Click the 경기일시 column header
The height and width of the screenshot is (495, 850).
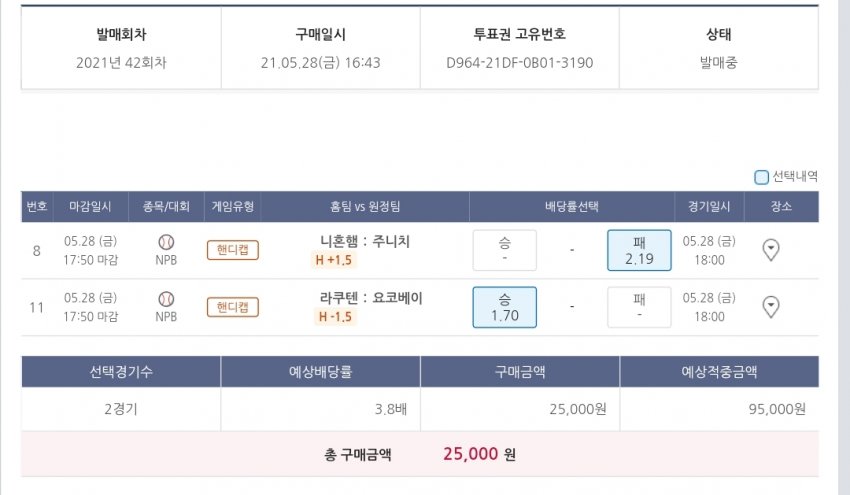click(709, 207)
